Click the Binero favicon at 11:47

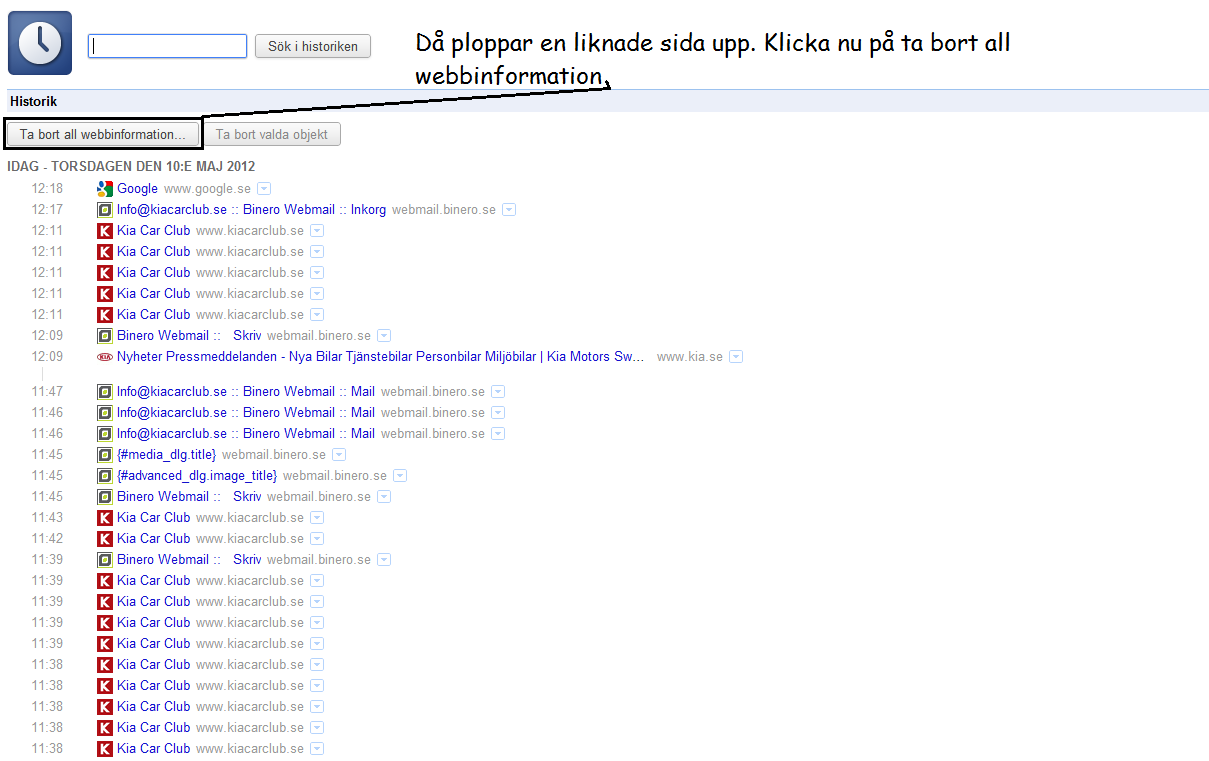(104, 392)
